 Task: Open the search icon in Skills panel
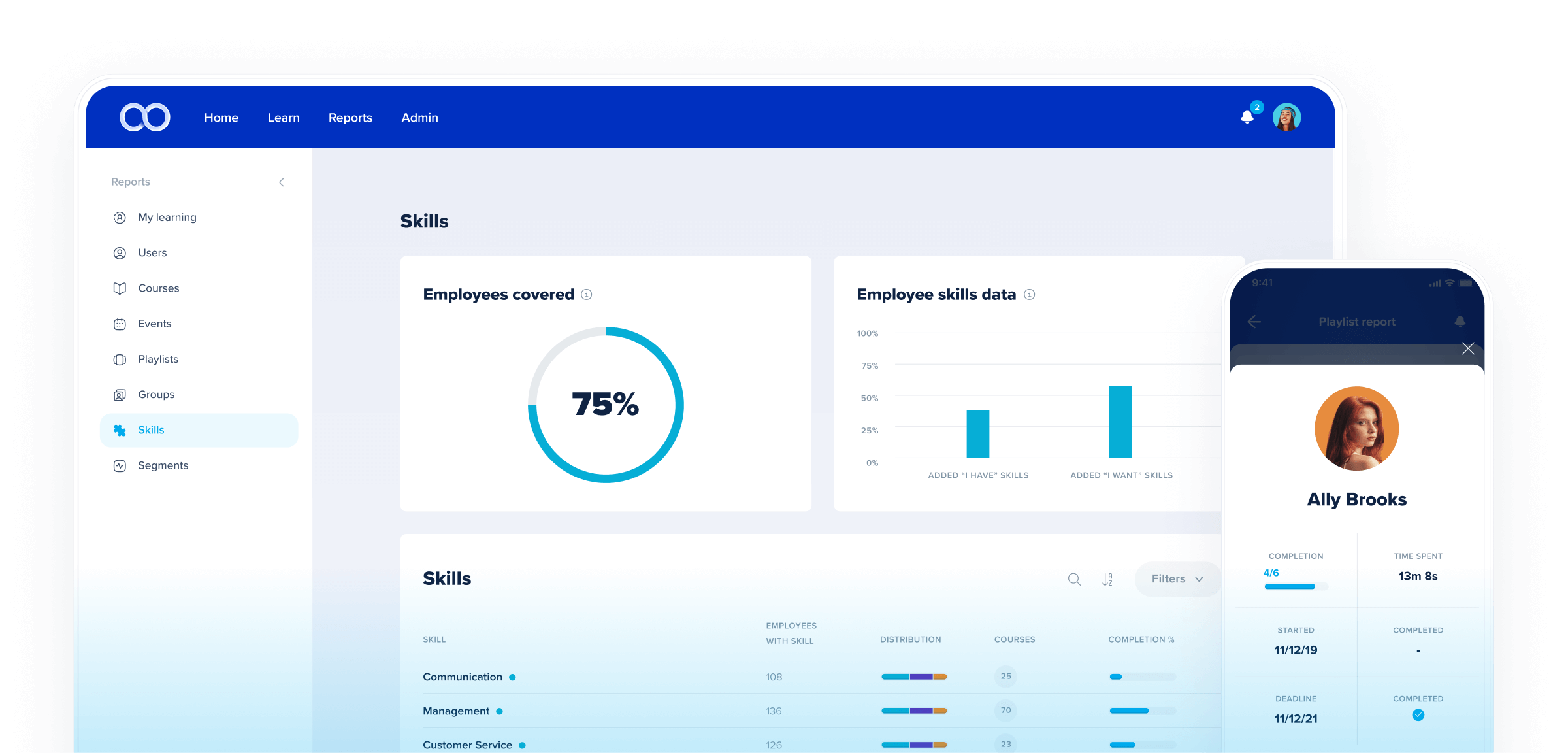click(x=1073, y=579)
